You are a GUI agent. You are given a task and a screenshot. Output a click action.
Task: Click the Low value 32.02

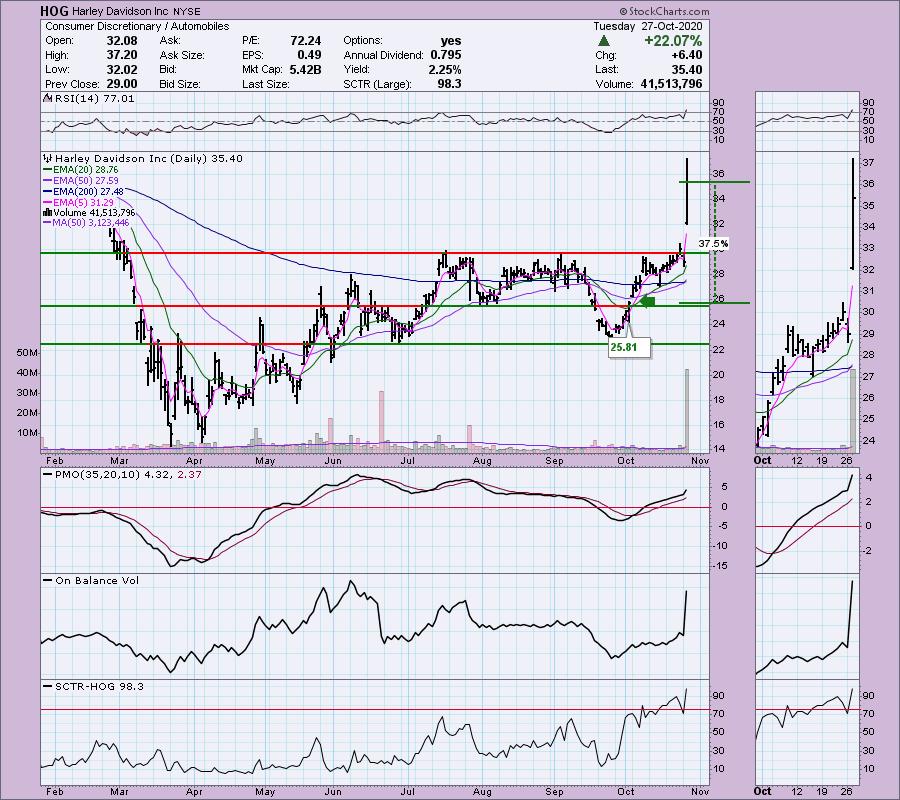[122, 69]
